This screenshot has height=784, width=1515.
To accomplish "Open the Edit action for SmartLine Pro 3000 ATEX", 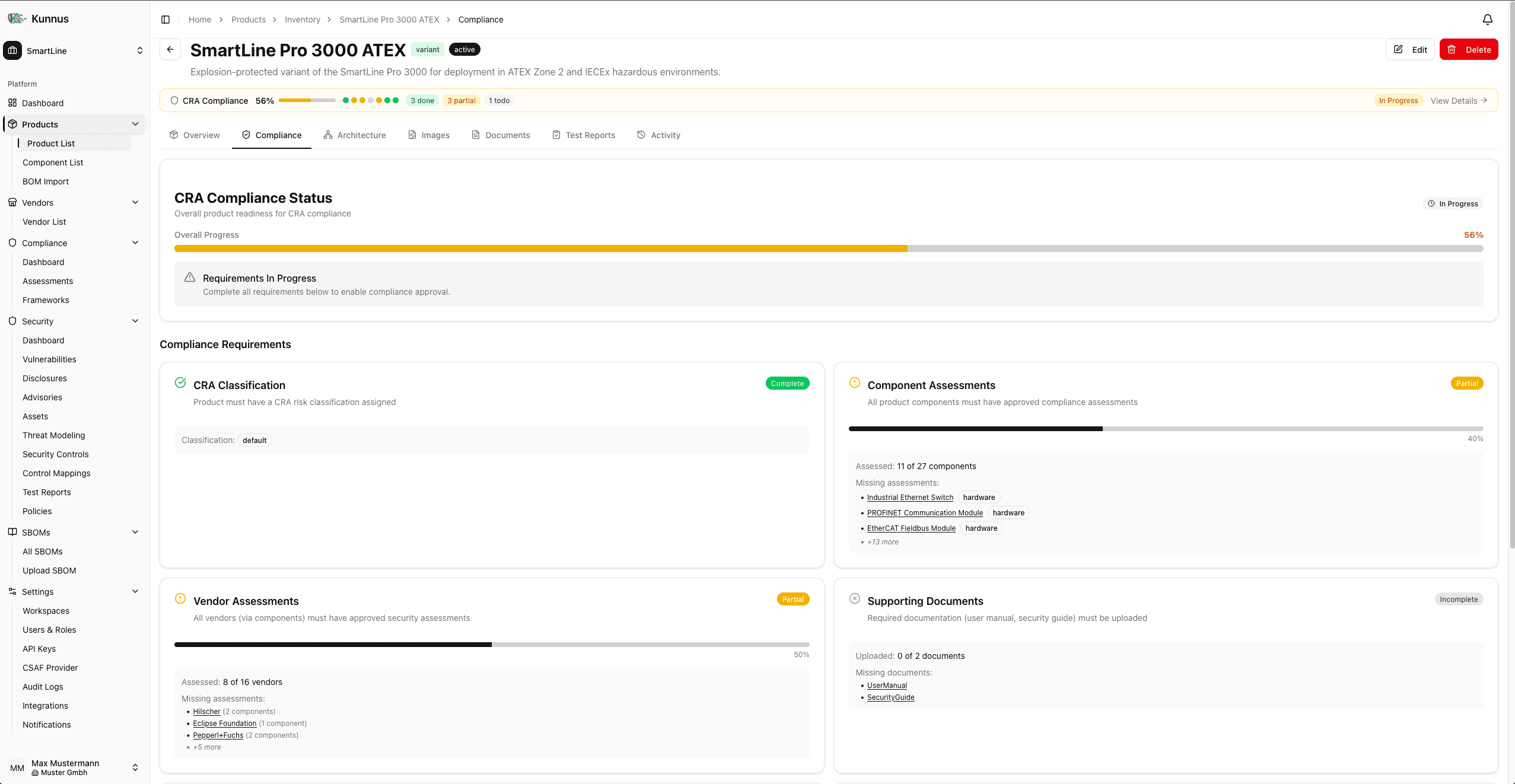I will pos(1410,50).
